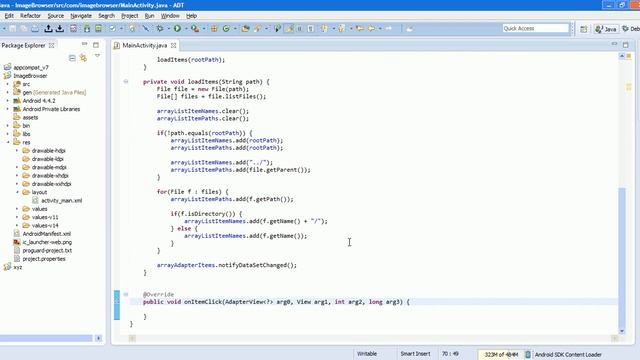Viewport: 640px width, 360px height.
Task: Open the Refactor menu
Action: tap(30, 16)
